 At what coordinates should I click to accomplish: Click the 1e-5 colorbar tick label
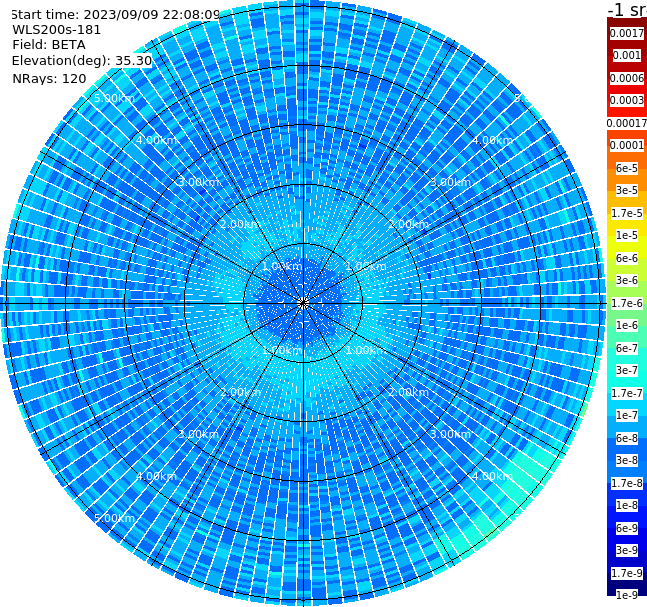627,235
